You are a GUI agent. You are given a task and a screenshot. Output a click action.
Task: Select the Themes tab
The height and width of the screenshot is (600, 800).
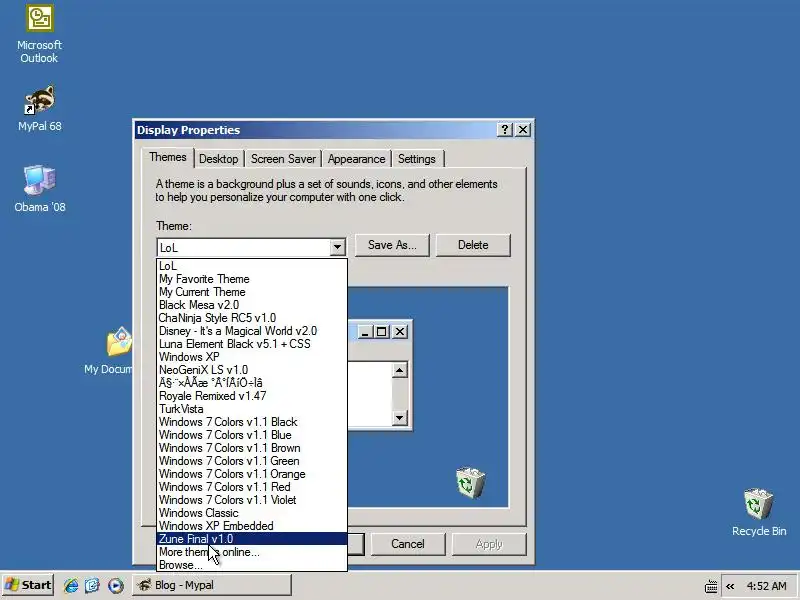tap(168, 157)
